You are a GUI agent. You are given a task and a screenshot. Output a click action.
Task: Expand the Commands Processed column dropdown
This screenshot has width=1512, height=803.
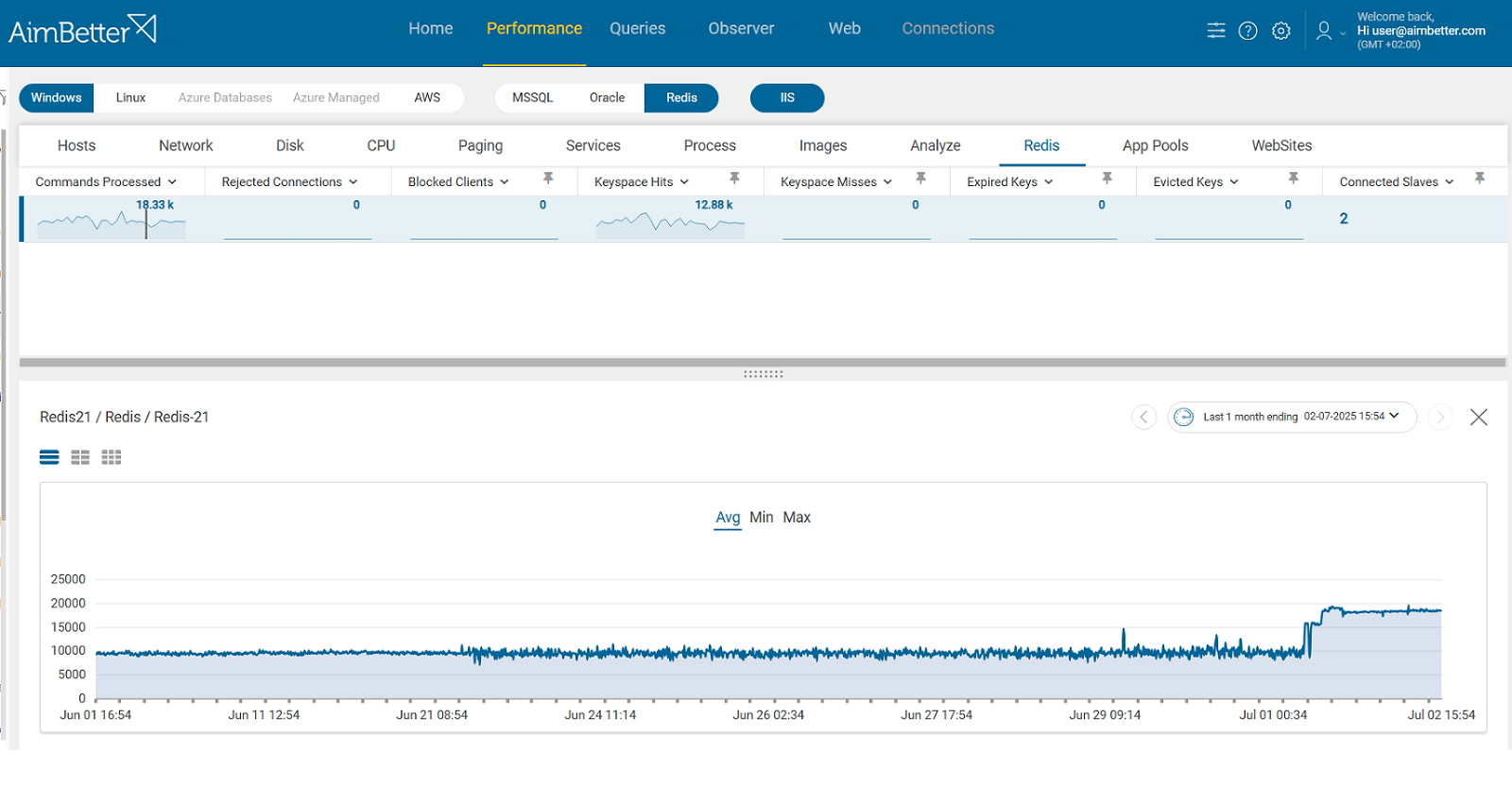[x=172, y=182]
